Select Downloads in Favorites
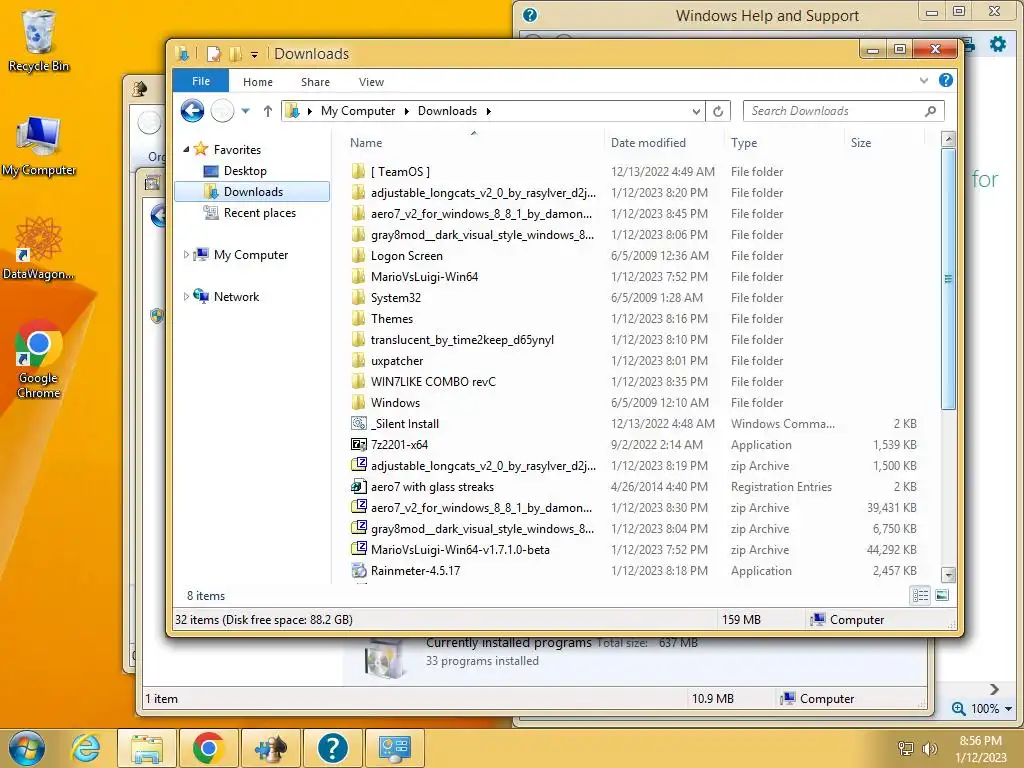1024x768 pixels. (x=253, y=192)
